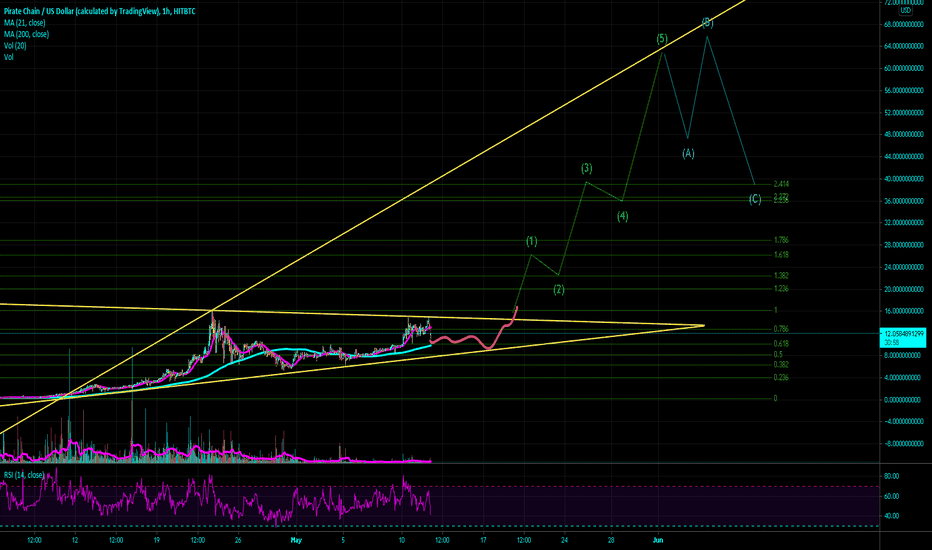The image size is (932, 550).
Task: Select the MA (200, close) indicator label
Action: pos(26,34)
